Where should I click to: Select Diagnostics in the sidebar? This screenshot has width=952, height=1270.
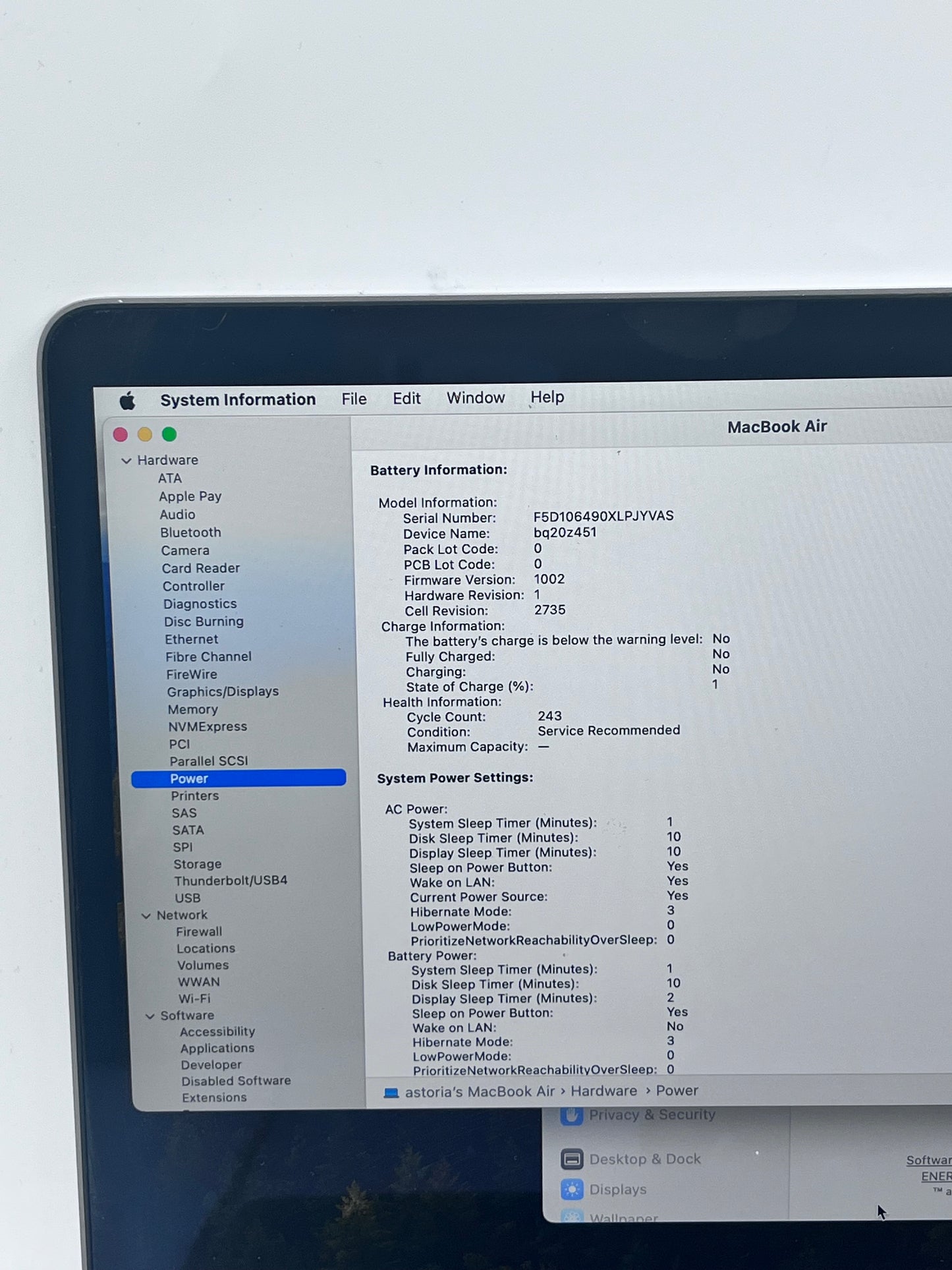200,604
